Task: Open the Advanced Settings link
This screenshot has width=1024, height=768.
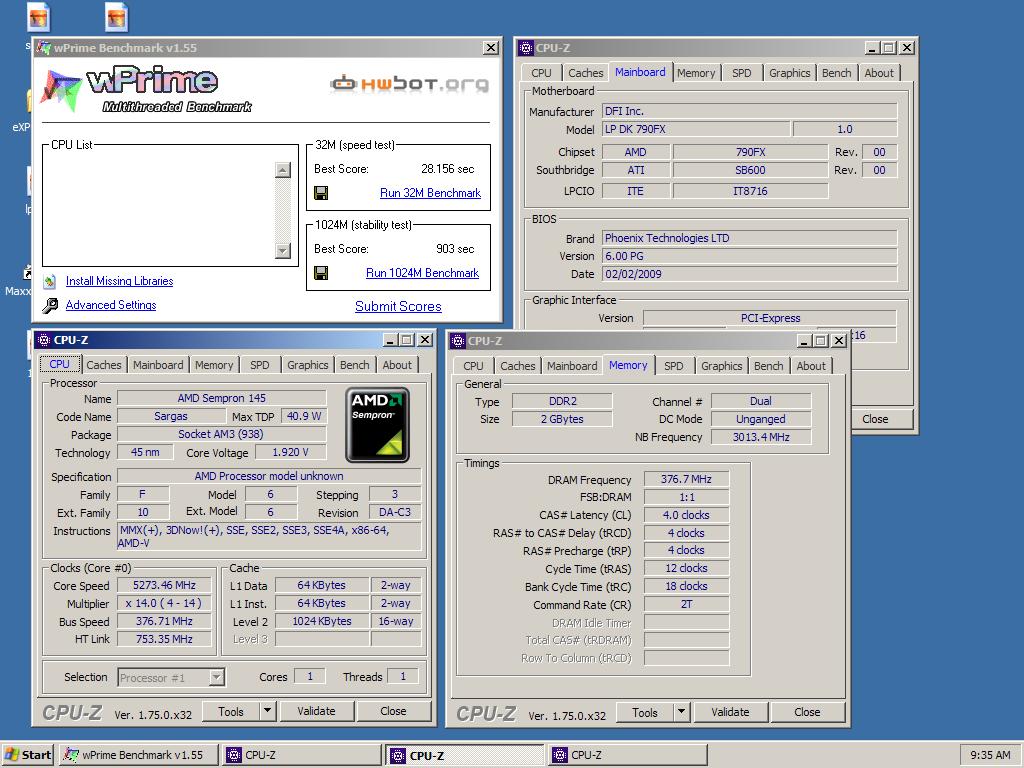Action: click(x=111, y=305)
